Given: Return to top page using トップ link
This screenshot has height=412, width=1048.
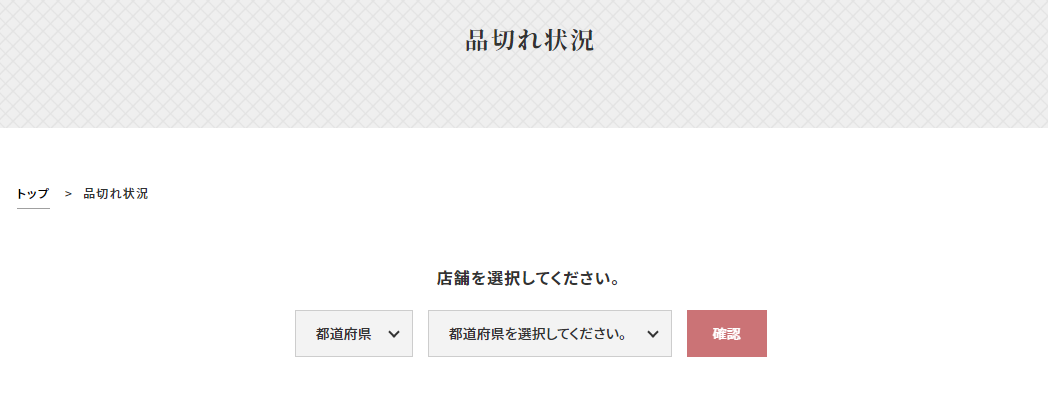Looking at the screenshot, I should tap(33, 194).
